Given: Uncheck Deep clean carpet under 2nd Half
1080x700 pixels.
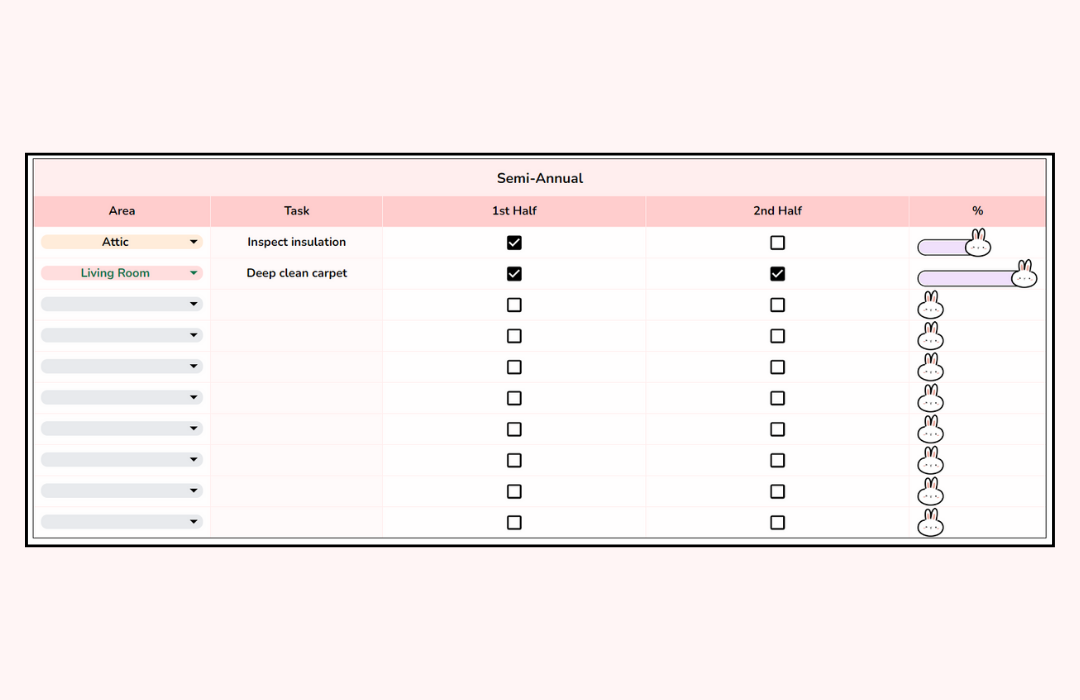Looking at the screenshot, I should point(777,273).
